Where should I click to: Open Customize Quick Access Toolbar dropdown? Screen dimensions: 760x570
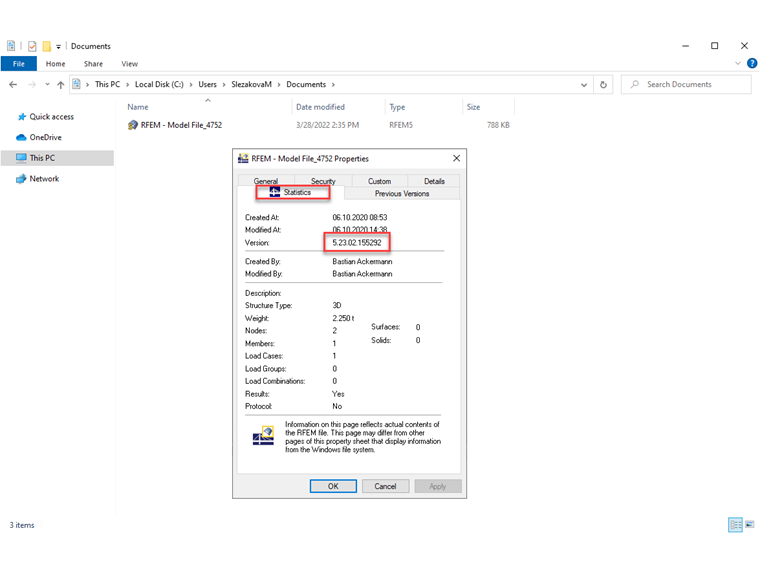point(58,47)
